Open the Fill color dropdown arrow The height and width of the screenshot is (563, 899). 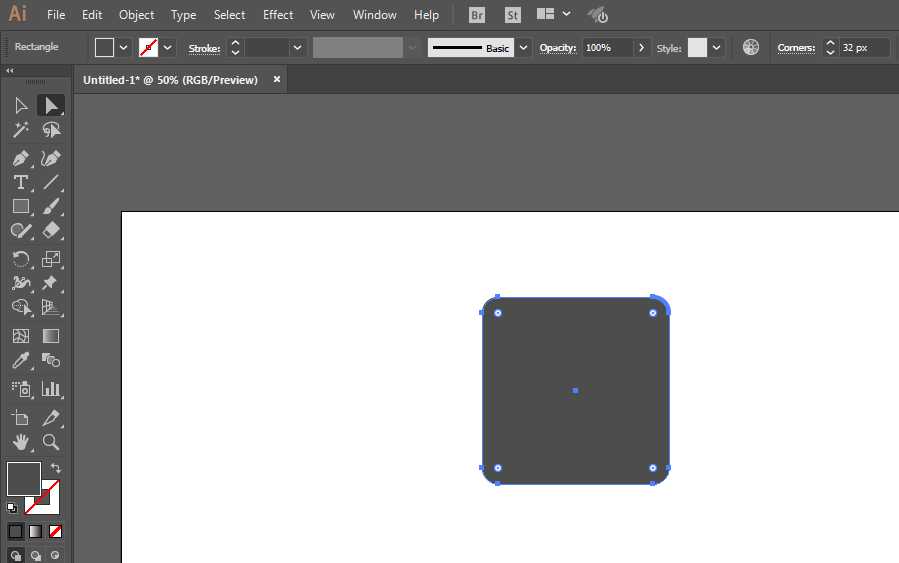124,47
